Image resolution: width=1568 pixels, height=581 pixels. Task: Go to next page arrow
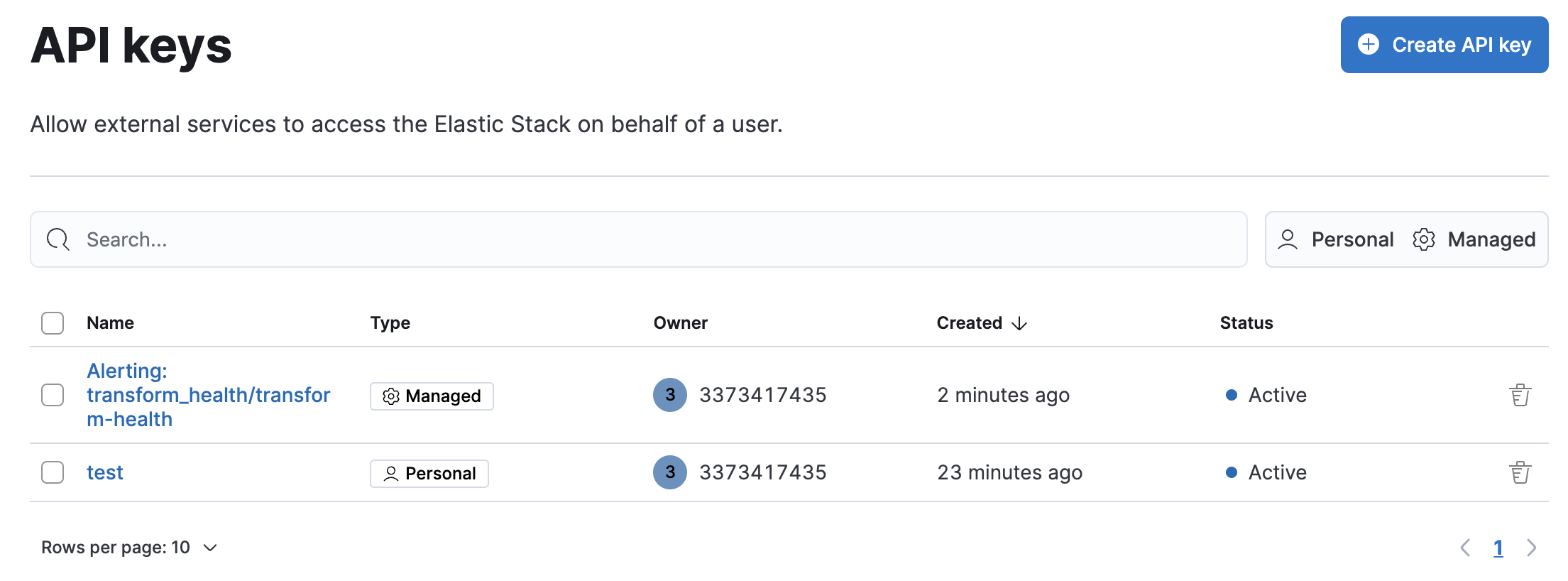1531,548
